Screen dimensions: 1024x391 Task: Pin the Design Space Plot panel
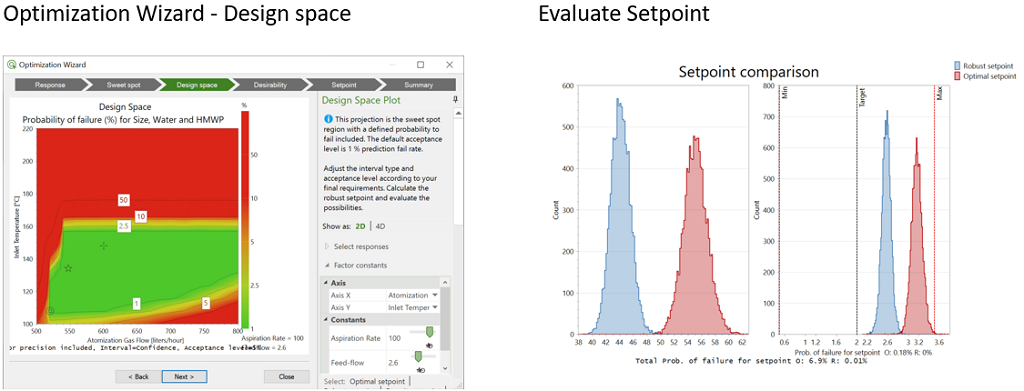point(455,99)
